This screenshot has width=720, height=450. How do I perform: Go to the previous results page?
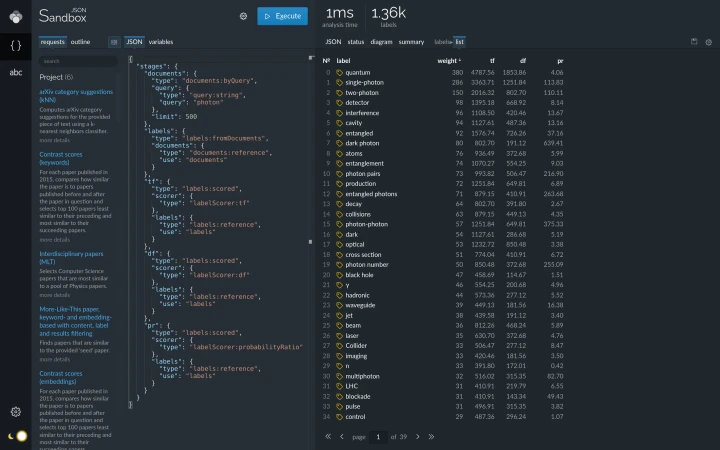[342, 437]
